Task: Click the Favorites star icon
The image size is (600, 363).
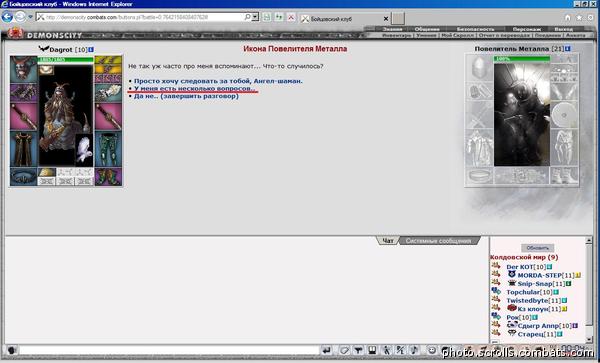Action: pyautogui.click(x=579, y=18)
